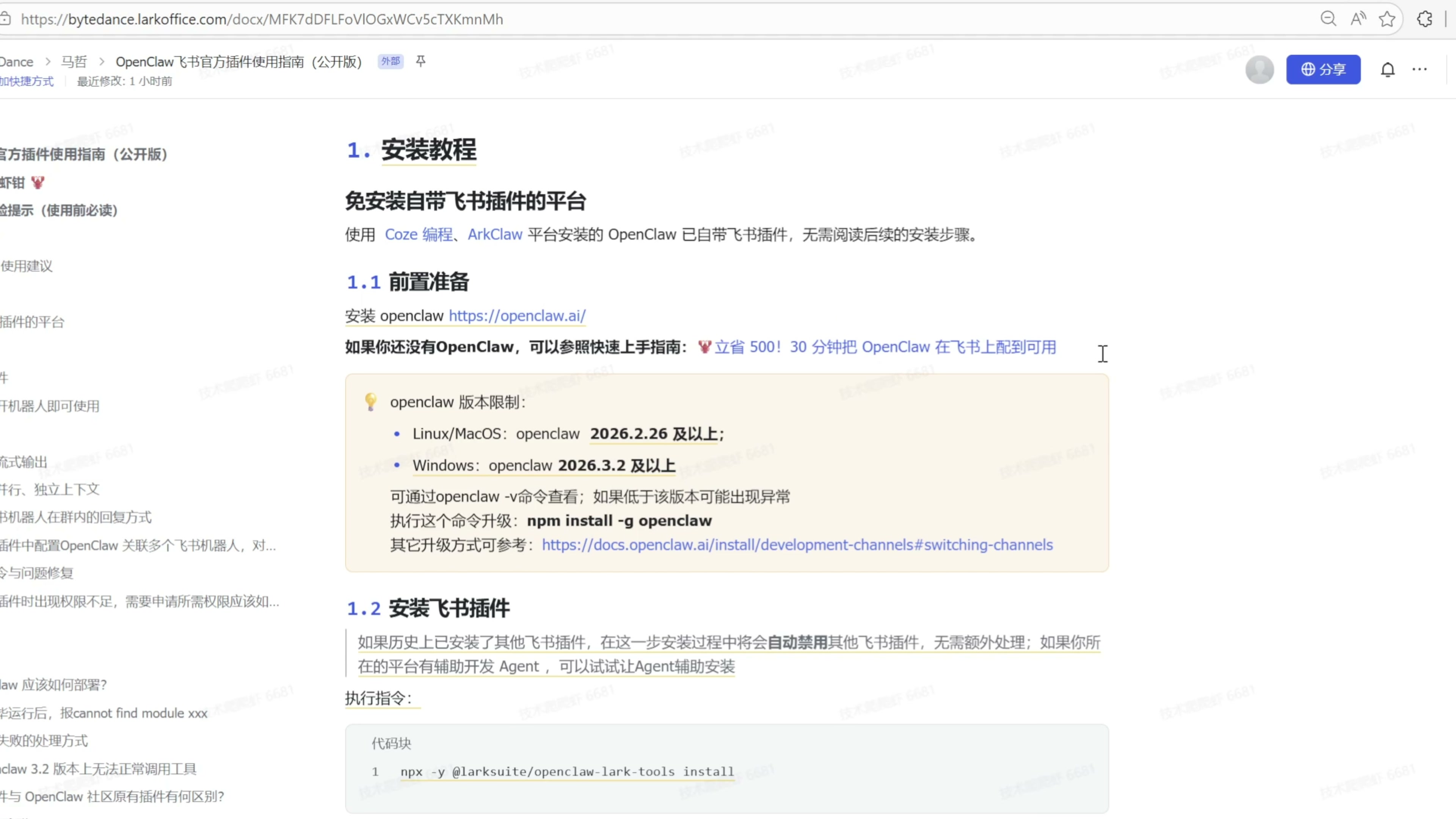This screenshot has height=819, width=1456.
Task: Select 流式输出 outline entry
Action: 24,462
